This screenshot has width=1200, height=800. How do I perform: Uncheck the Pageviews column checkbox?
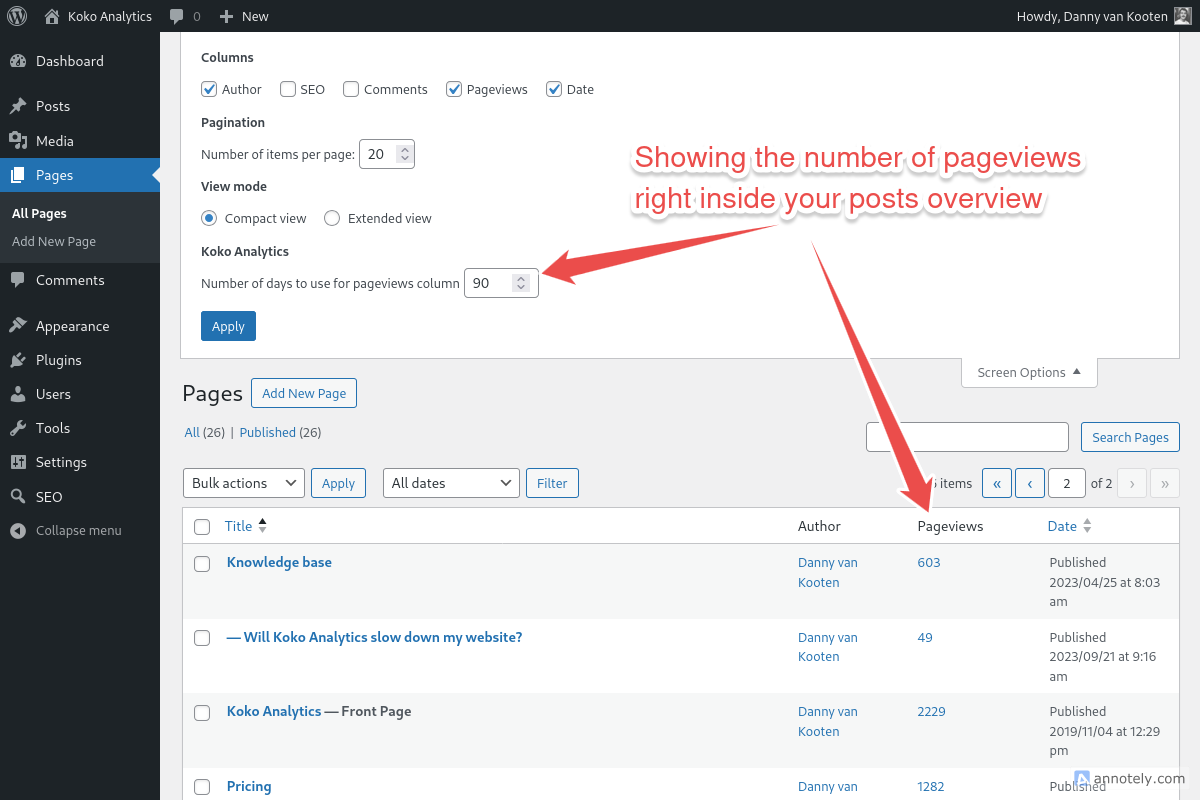point(454,89)
